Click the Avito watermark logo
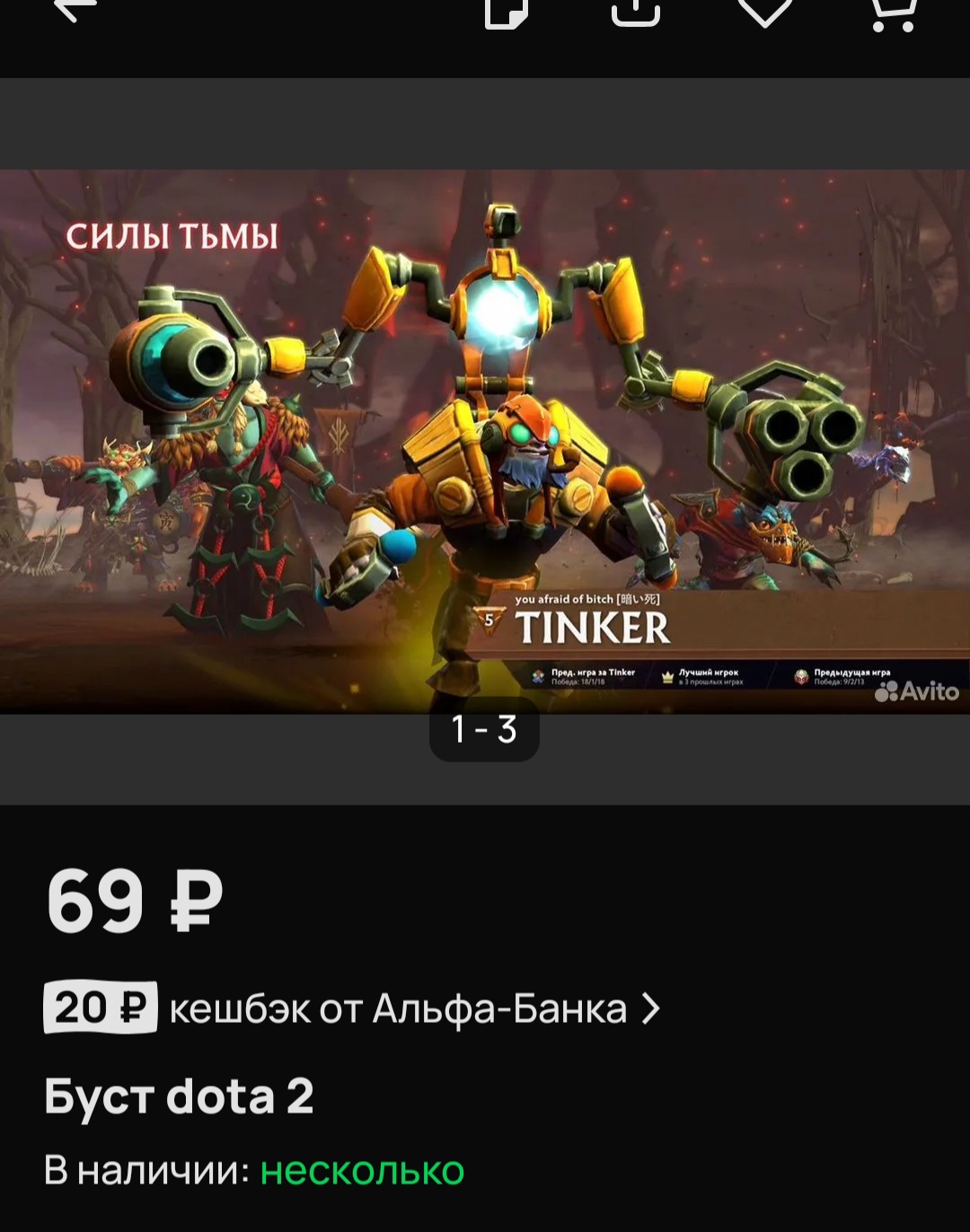This screenshot has height=1232, width=970. click(917, 691)
